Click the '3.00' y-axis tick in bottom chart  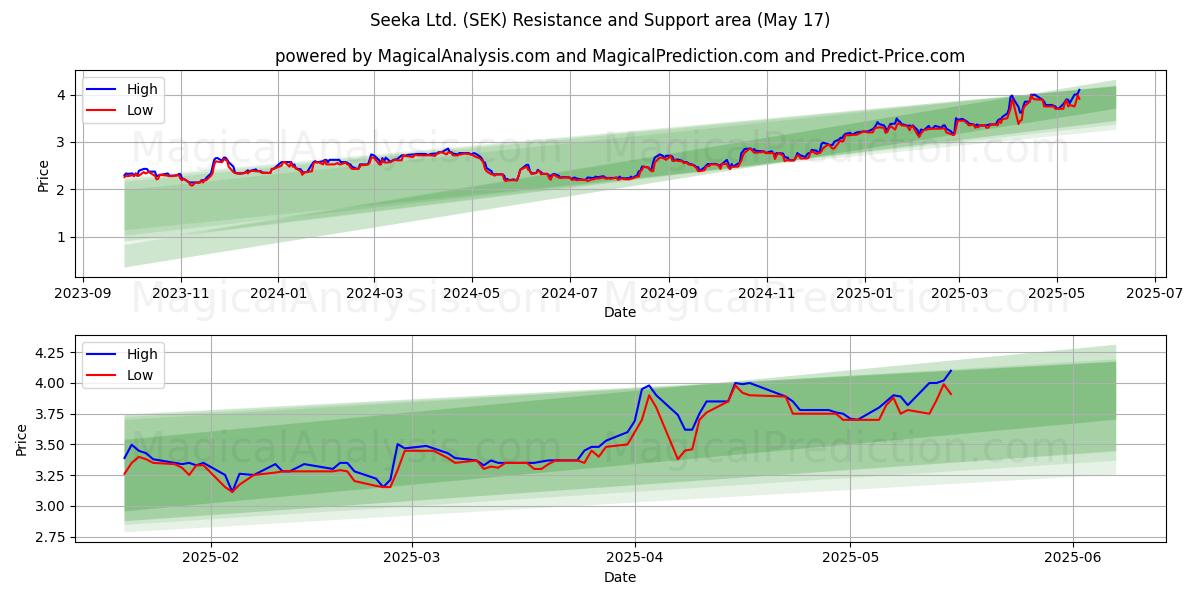[x=50, y=506]
